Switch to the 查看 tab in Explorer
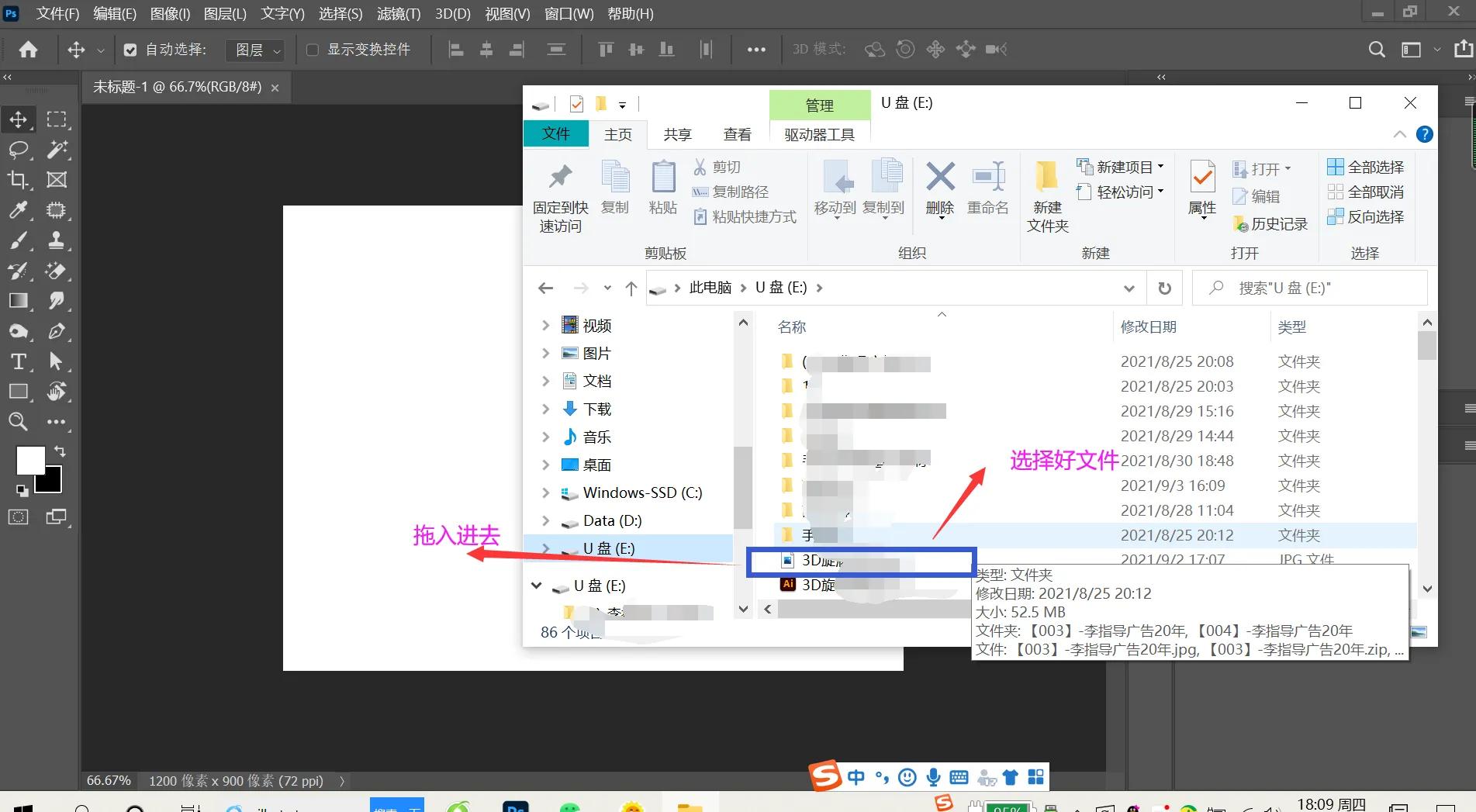Screen dimensions: 1476x812 point(737,133)
